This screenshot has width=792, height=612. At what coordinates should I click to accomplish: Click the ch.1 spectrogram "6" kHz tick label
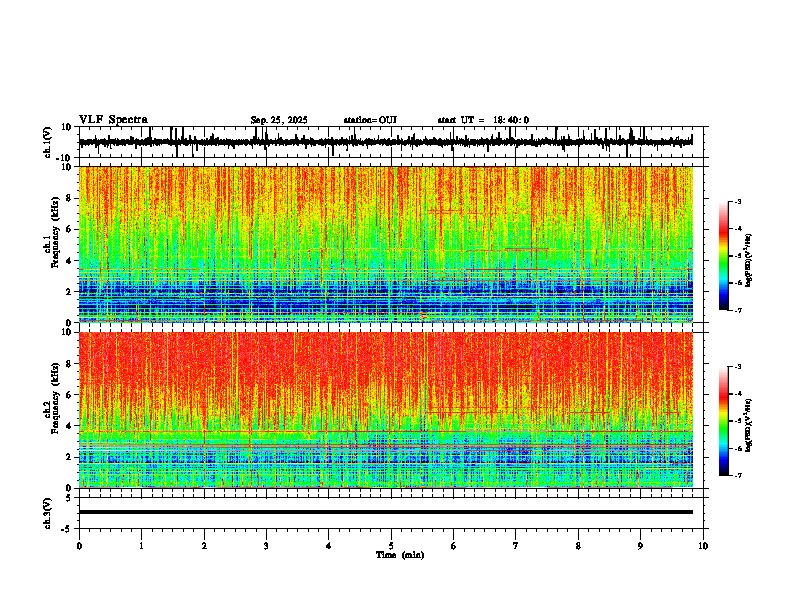pyautogui.click(x=69, y=229)
